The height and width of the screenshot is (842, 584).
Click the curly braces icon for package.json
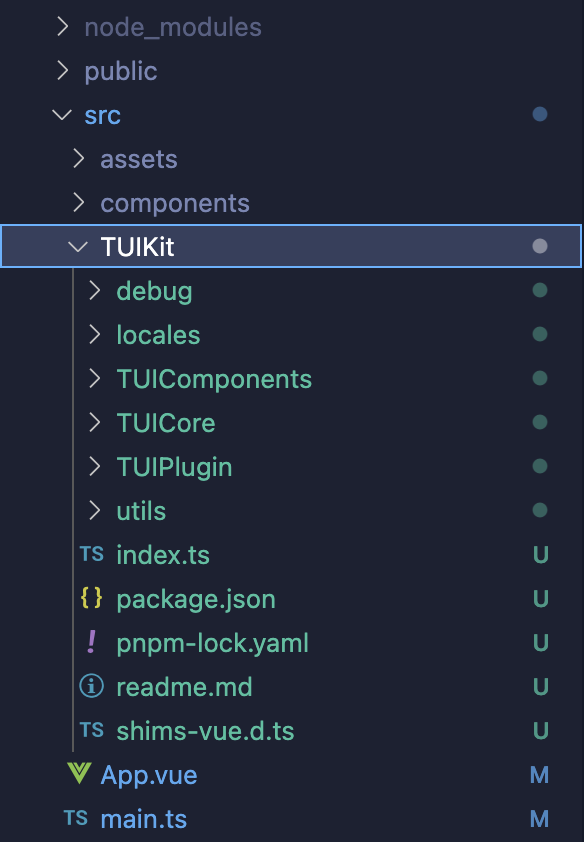[91, 598]
